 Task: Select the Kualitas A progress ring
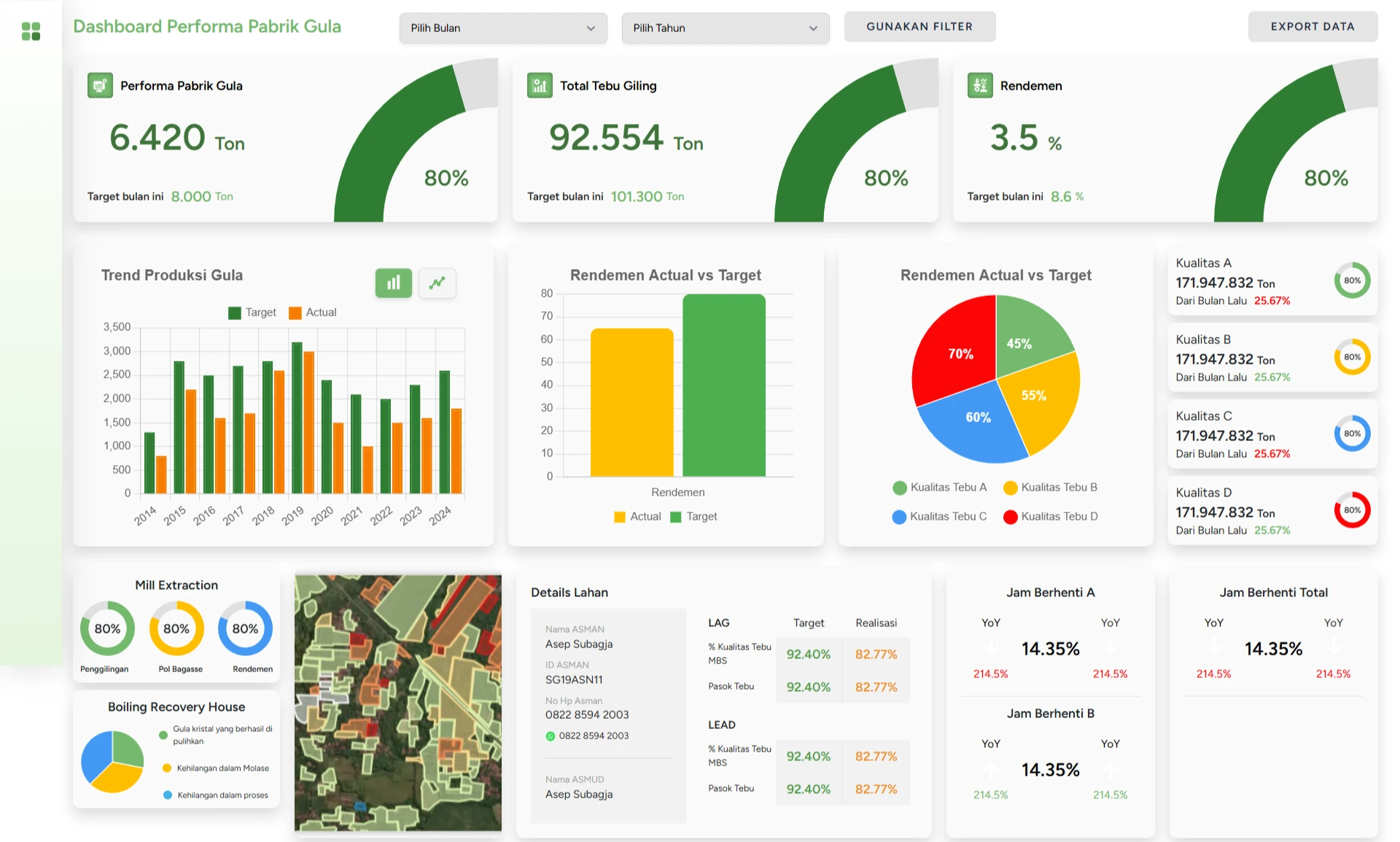tap(1353, 280)
